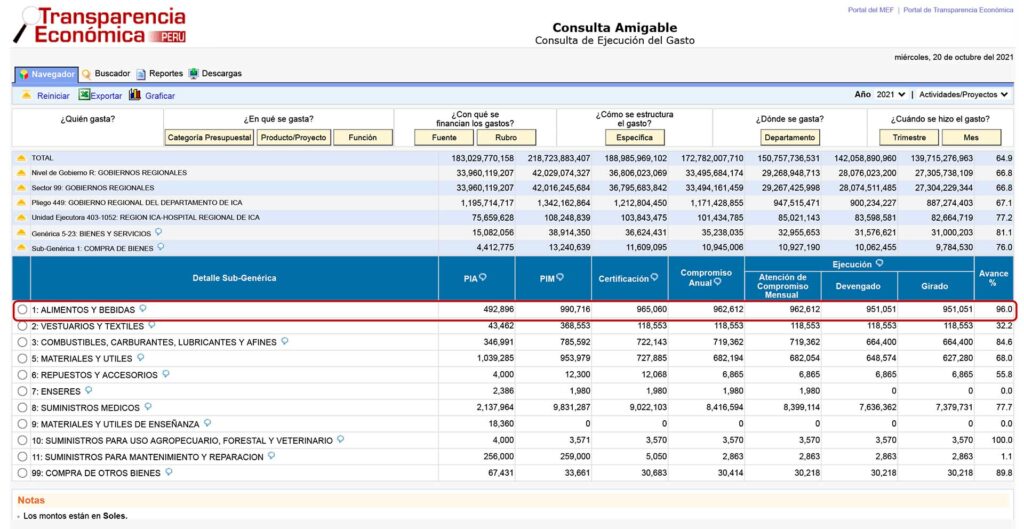Click info bubble beside Compromiso Anual header
The image size is (1024, 529).
[718, 282]
